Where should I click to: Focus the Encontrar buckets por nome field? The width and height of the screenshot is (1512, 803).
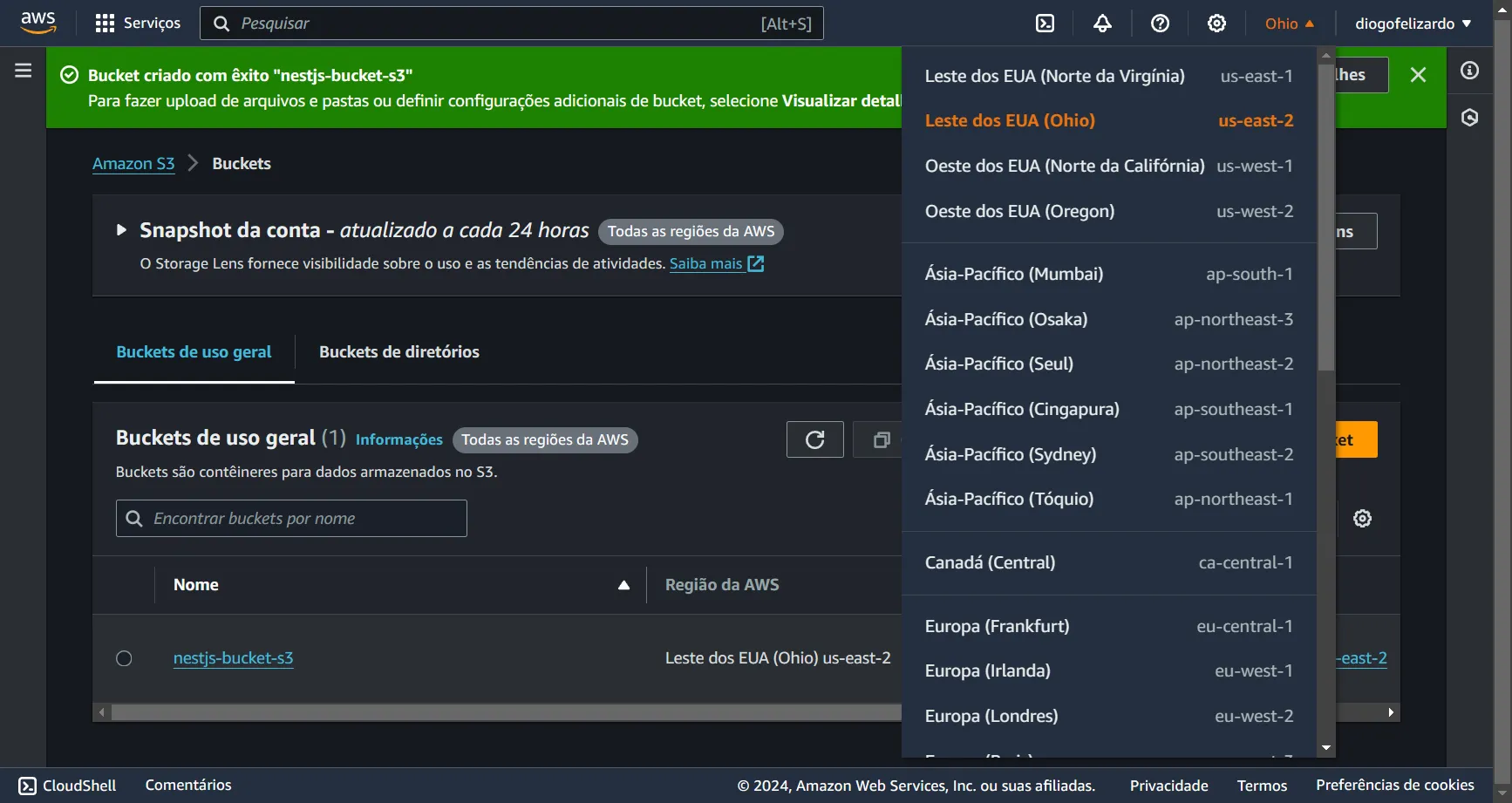tap(291, 519)
